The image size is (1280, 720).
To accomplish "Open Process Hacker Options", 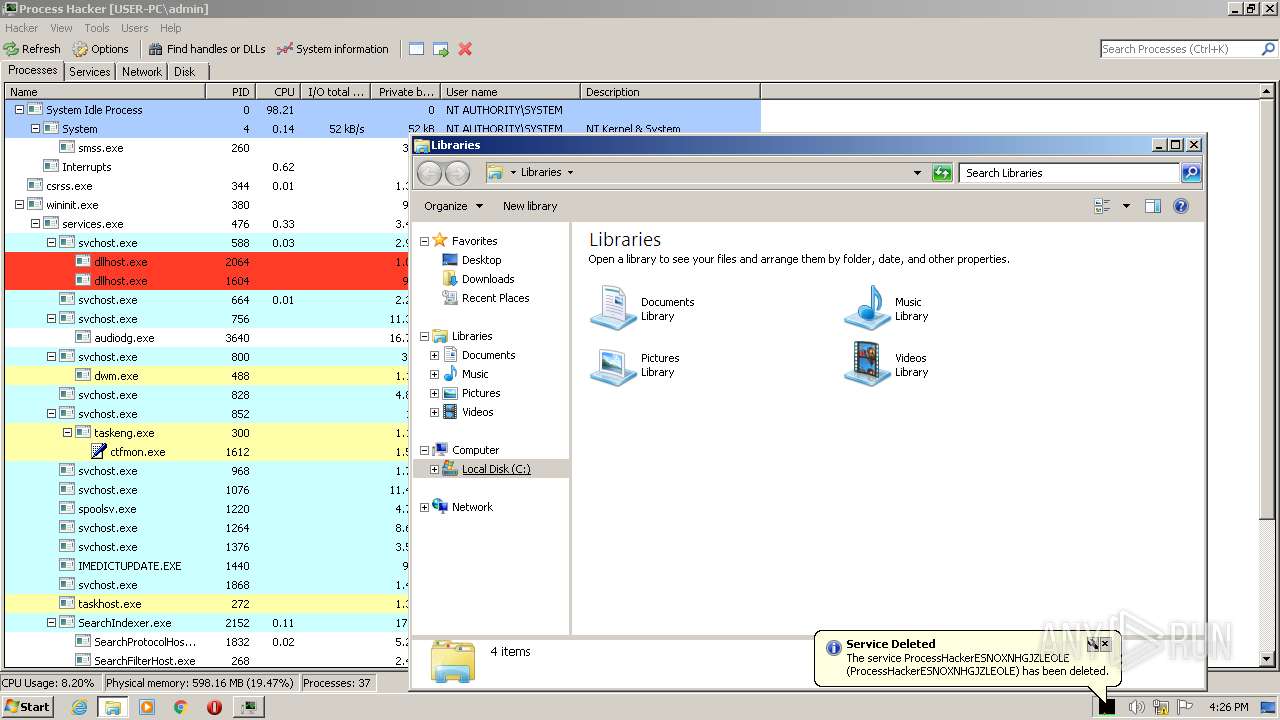I will (100, 49).
